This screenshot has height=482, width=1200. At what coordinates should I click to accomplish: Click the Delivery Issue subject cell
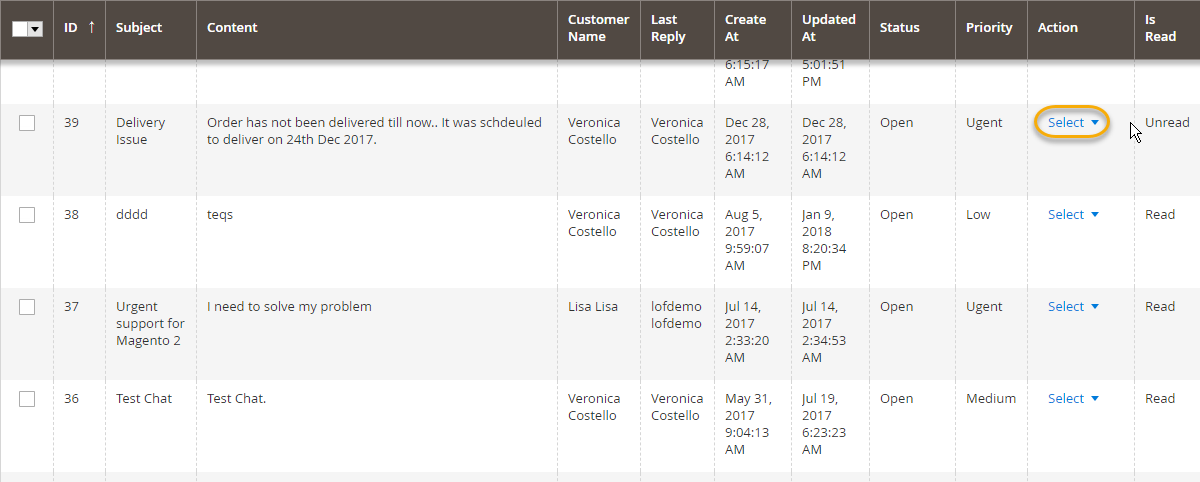[x=141, y=131]
